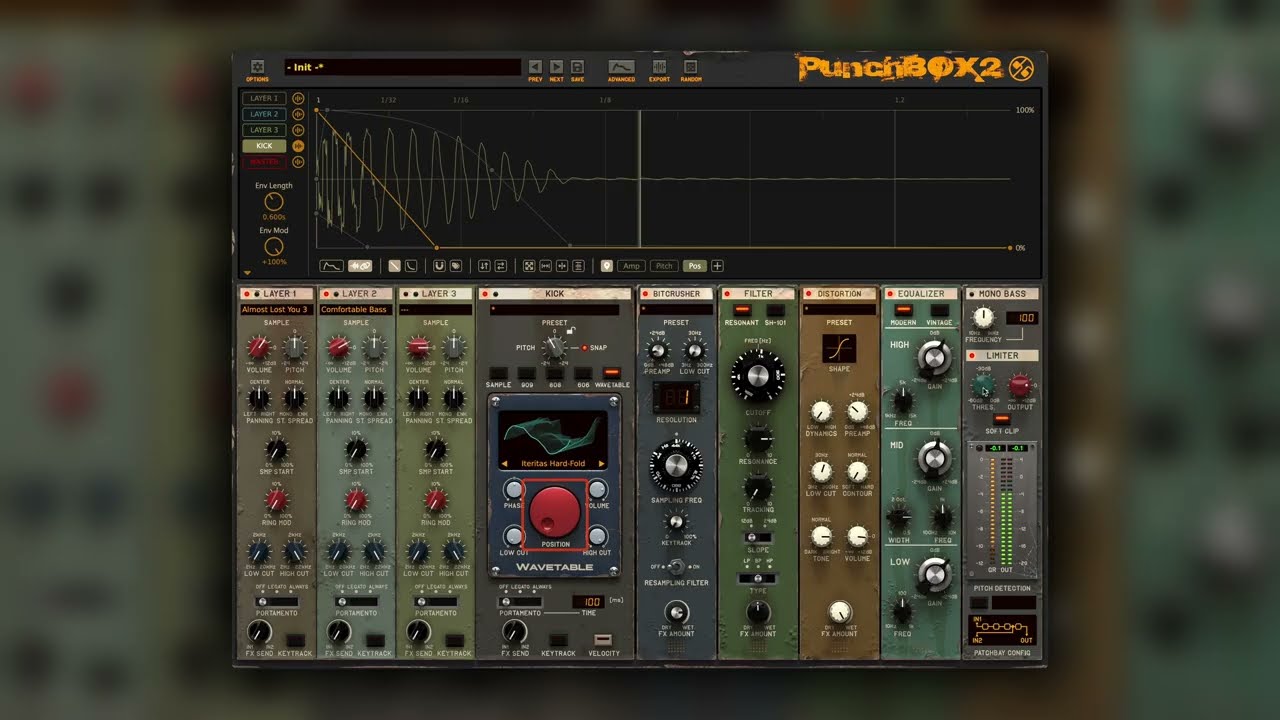Open the Bitcrusher preset selector
This screenshot has width=1280, height=720.
[676, 310]
